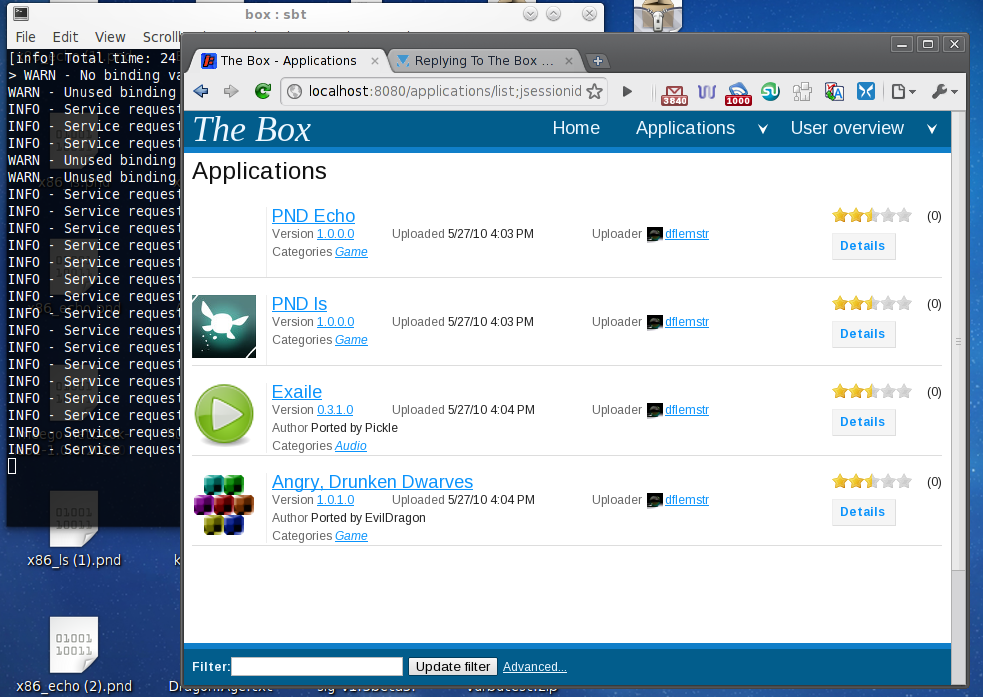This screenshot has width=983, height=697.
Task: Click into the Filter text field
Action: point(317,667)
